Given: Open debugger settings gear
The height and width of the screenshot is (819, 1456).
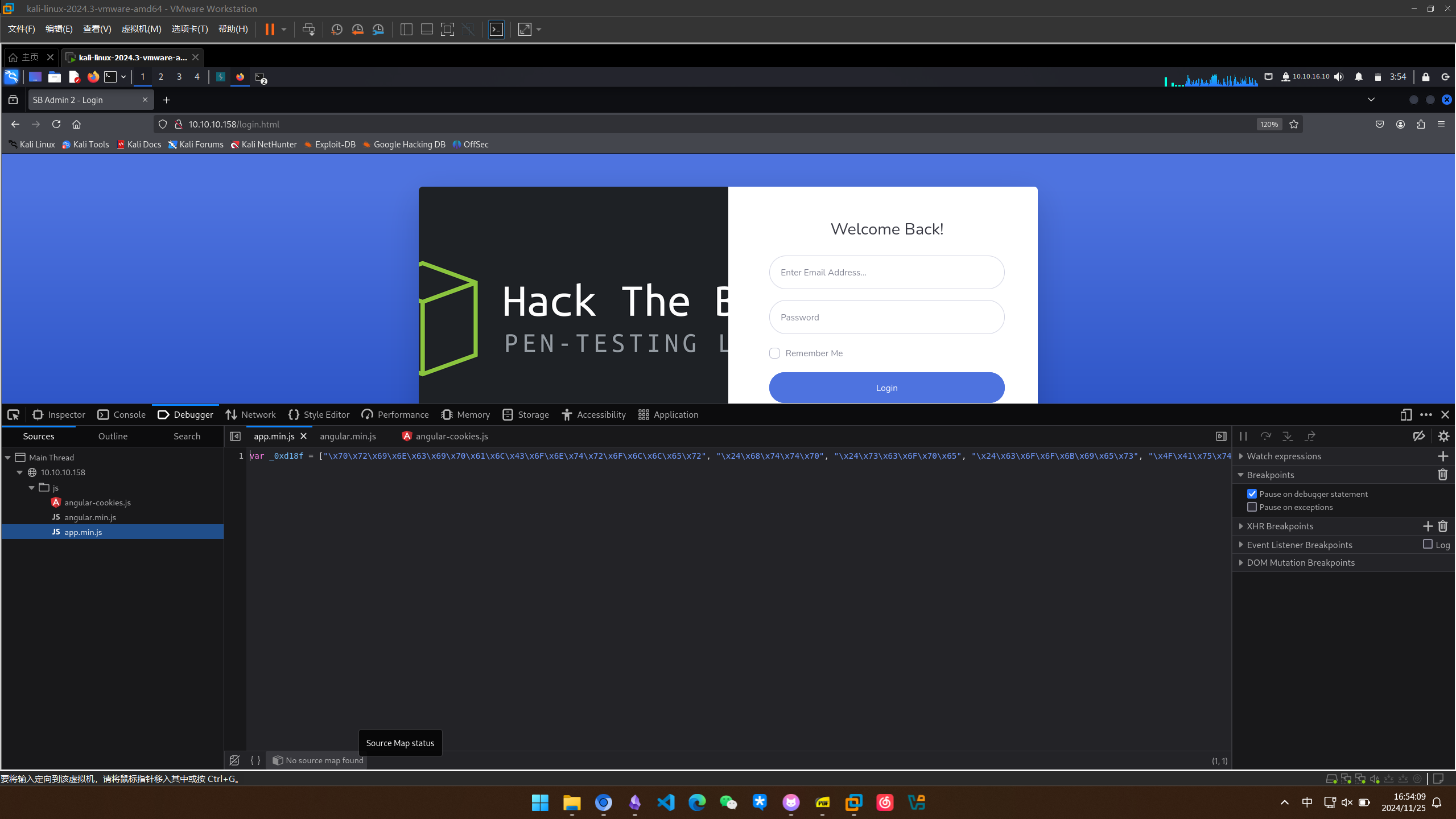Looking at the screenshot, I should point(1443,437).
